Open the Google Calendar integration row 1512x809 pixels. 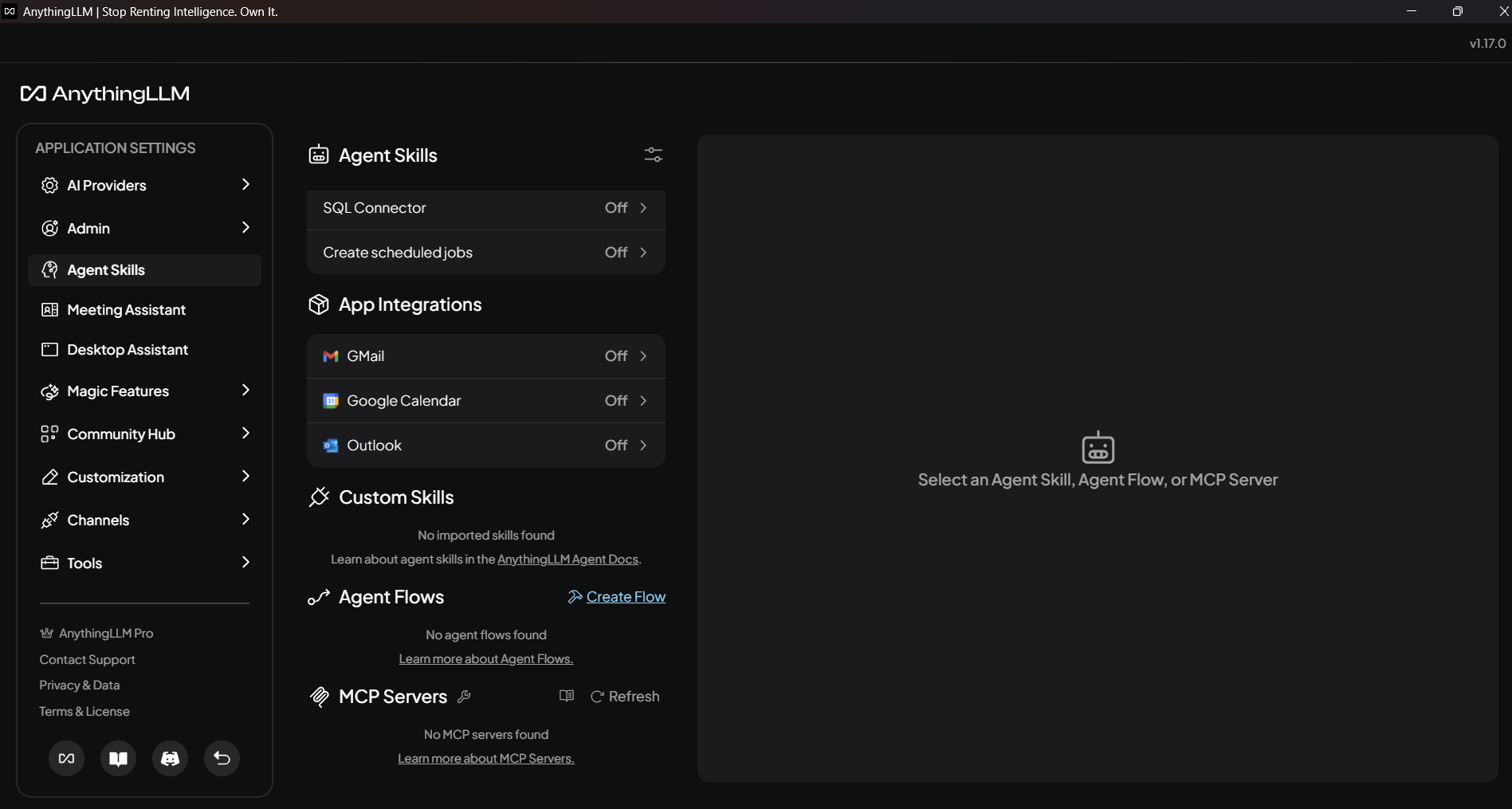486,401
